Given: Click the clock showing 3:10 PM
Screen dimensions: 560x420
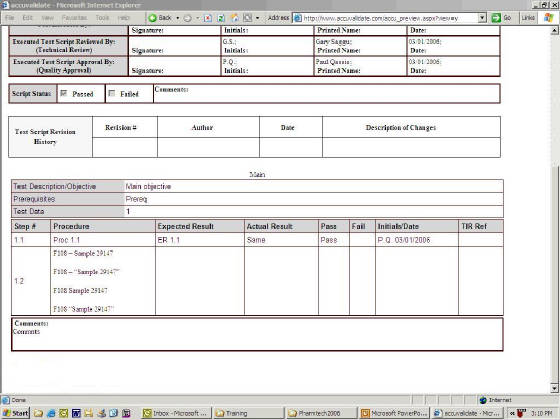Looking at the screenshot, I should point(541,413).
